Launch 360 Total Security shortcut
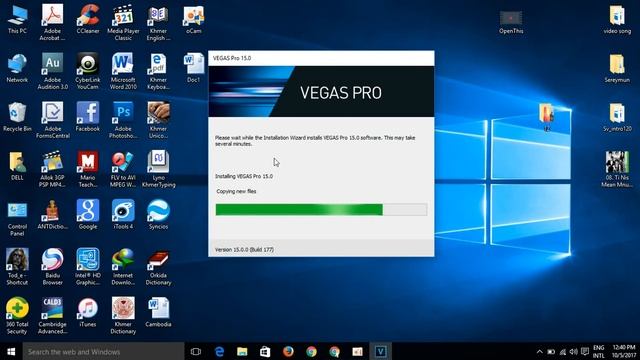 [x=17, y=316]
